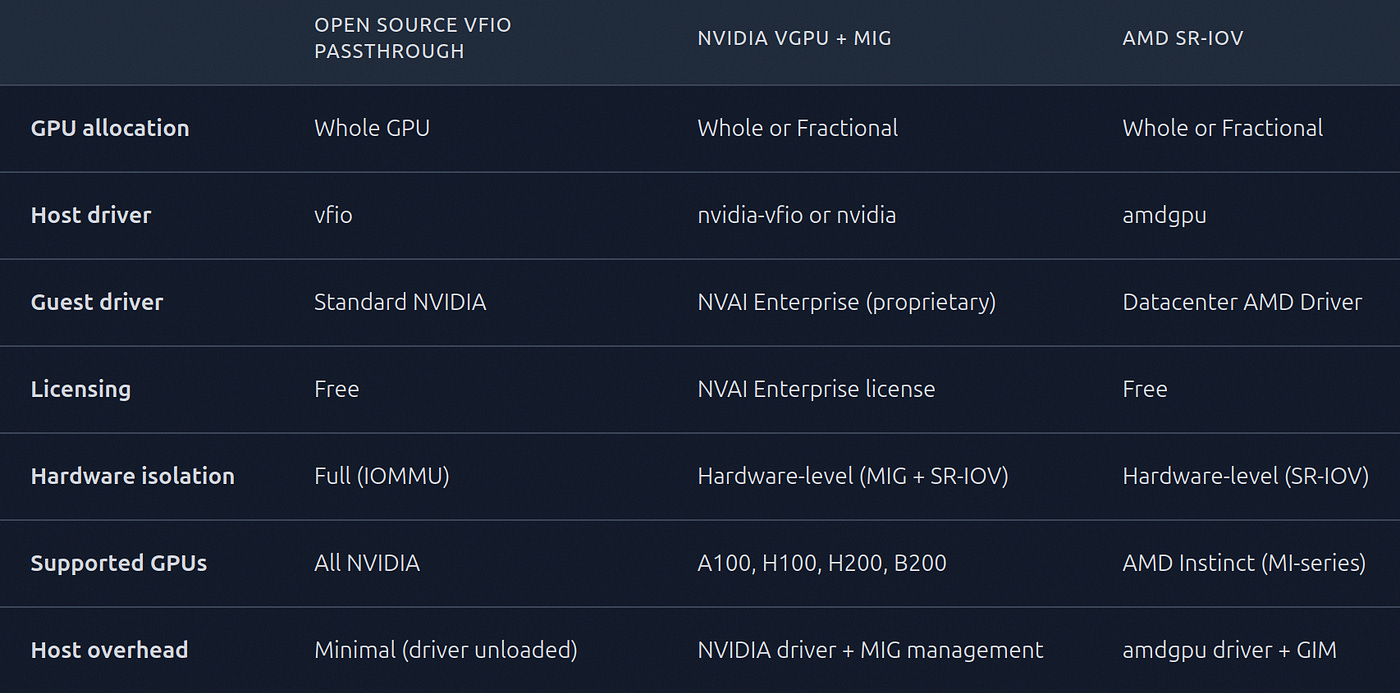Click the AMD SR-IOV column header
The height and width of the screenshot is (693, 1400).
(x=1183, y=39)
